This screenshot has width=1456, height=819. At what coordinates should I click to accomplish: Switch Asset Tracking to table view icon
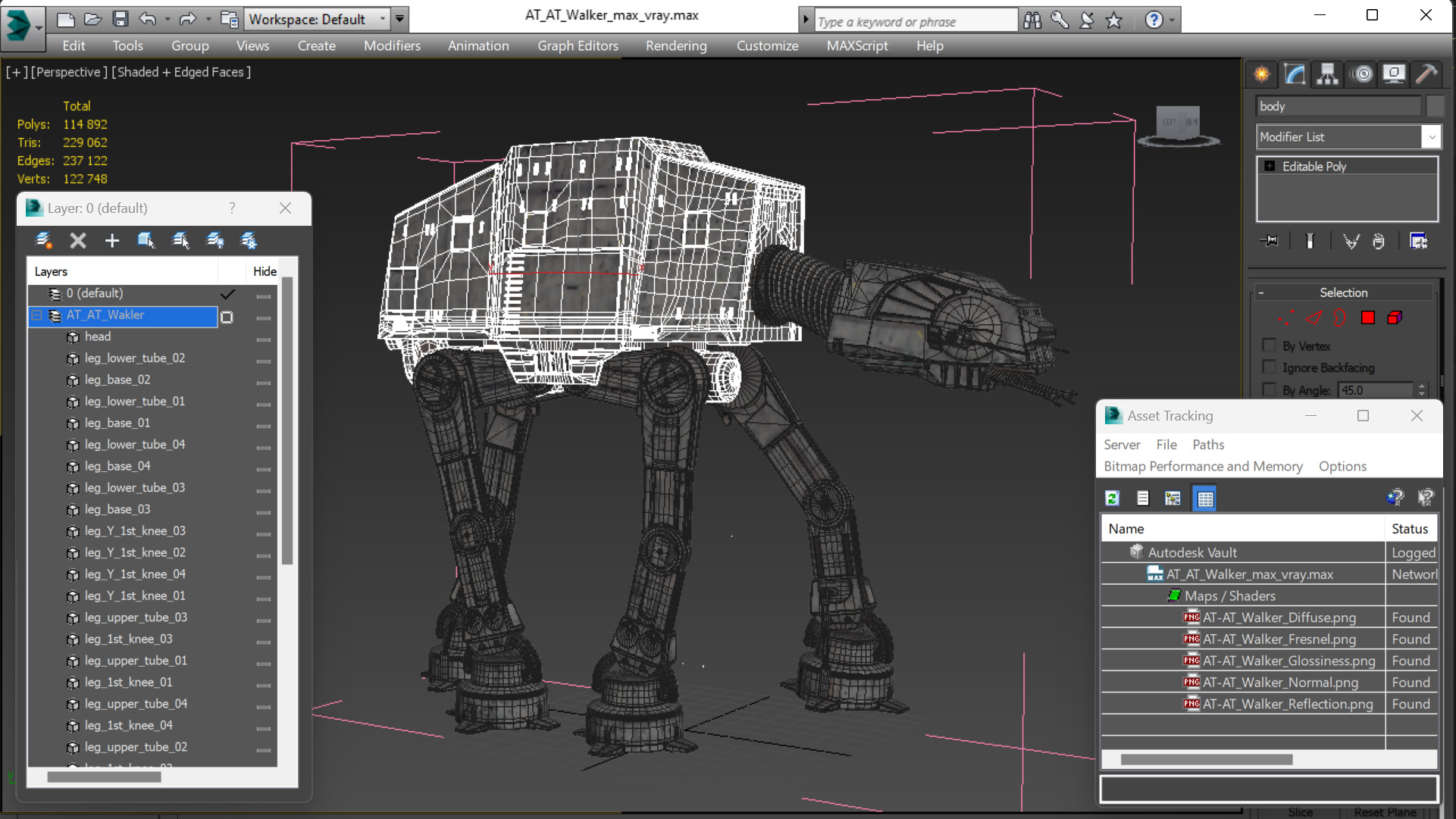(x=1204, y=498)
